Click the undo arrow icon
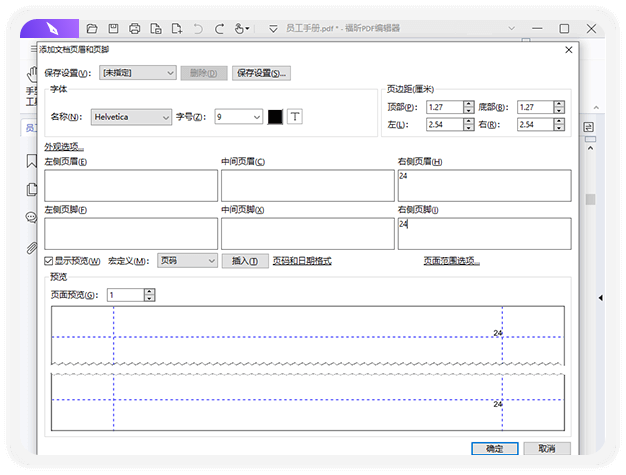The height and width of the screenshot is (475, 626). pyautogui.click(x=198, y=29)
